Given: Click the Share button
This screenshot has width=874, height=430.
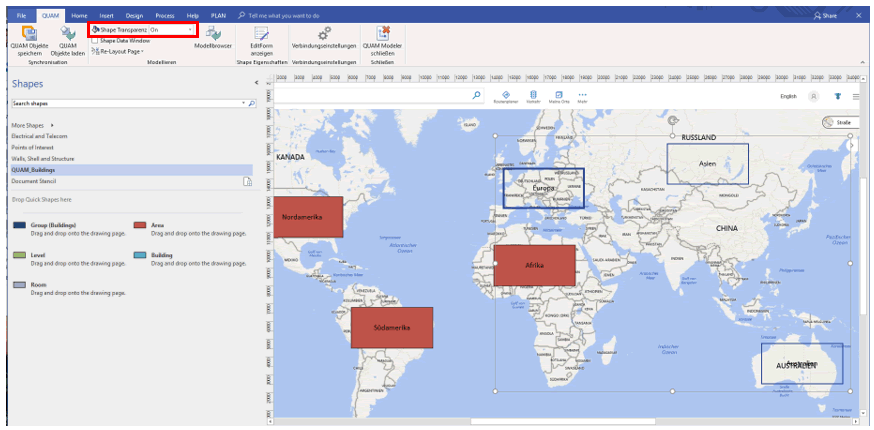Looking at the screenshot, I should coord(825,16).
